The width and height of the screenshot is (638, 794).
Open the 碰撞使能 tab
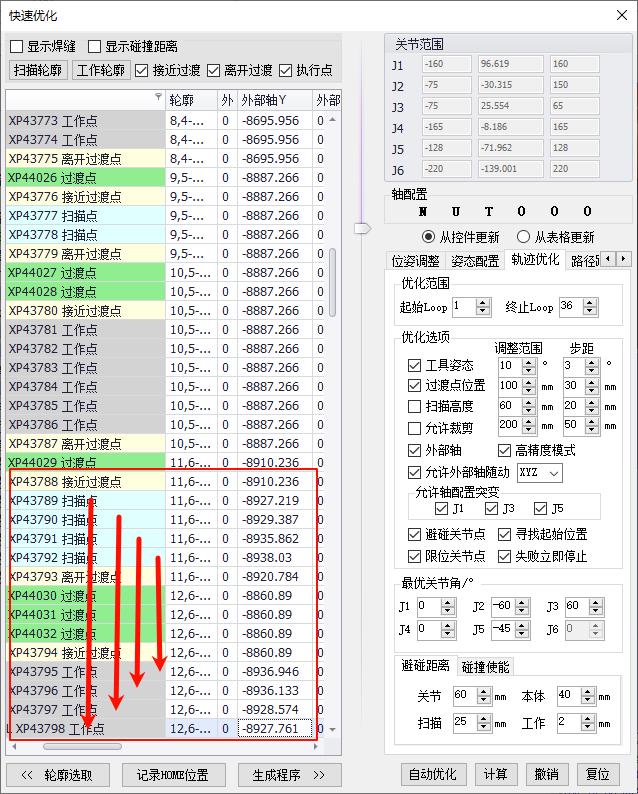click(486, 666)
